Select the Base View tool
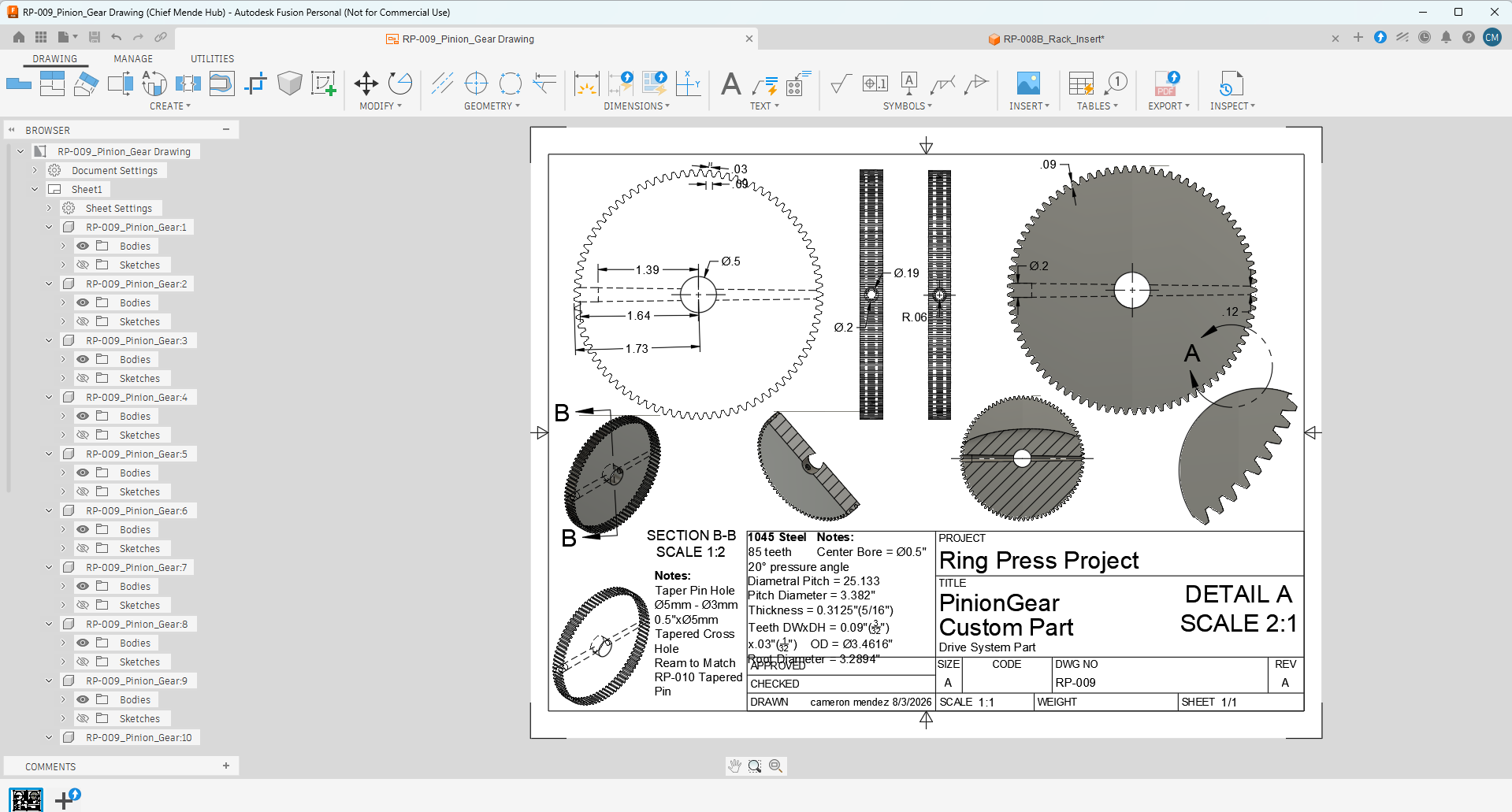 click(x=19, y=83)
